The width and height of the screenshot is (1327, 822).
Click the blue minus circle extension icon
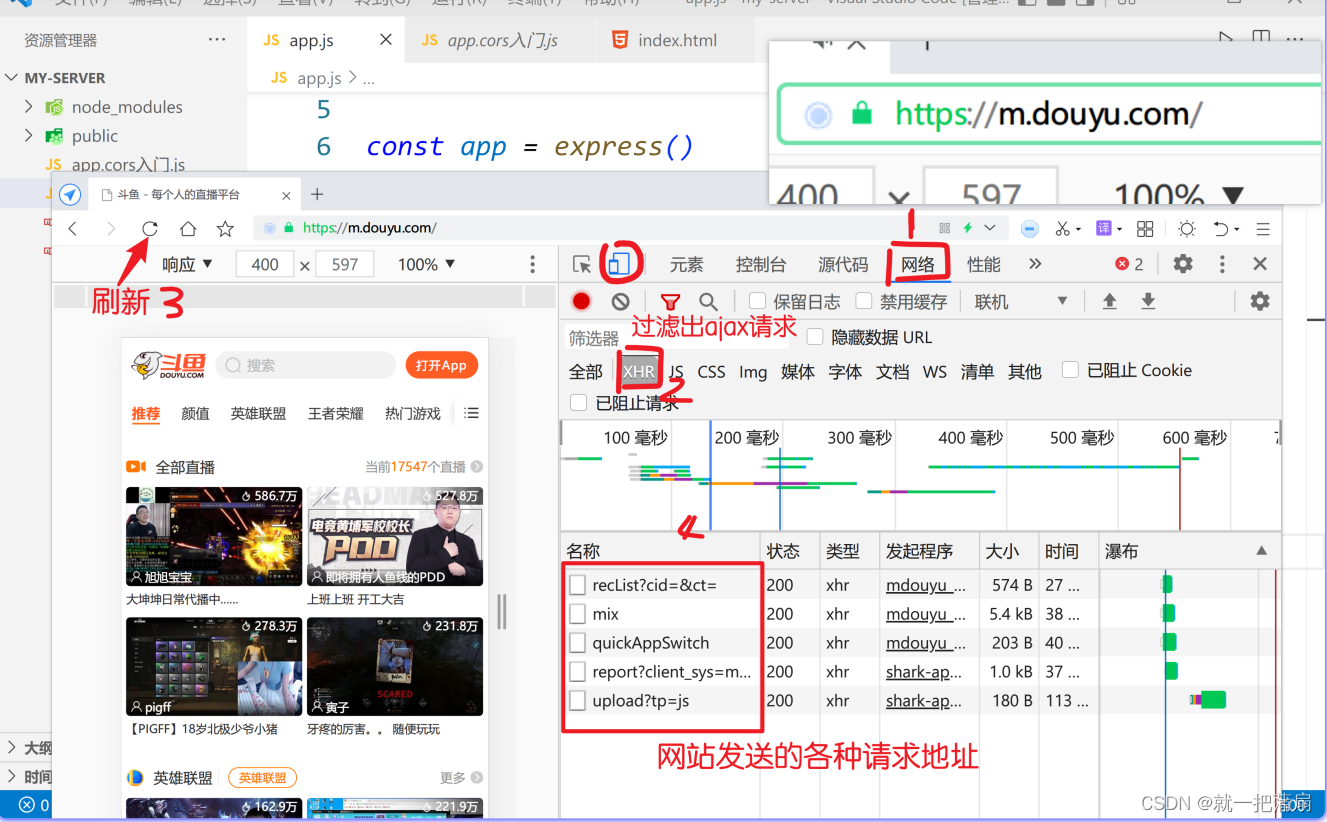1029,229
